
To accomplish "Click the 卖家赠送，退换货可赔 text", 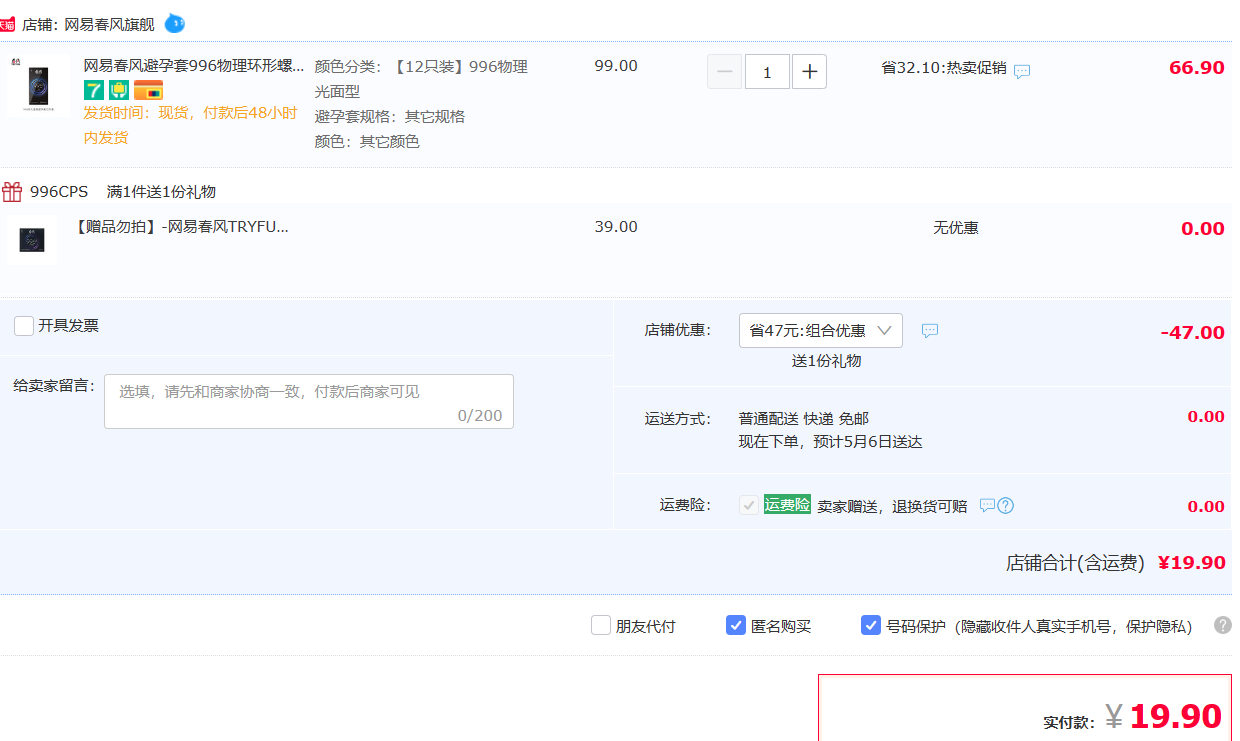I will [x=892, y=506].
